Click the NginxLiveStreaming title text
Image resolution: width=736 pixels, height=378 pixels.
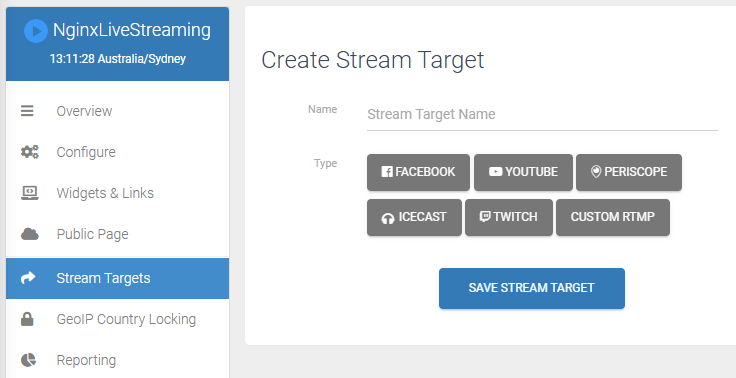[132, 31]
